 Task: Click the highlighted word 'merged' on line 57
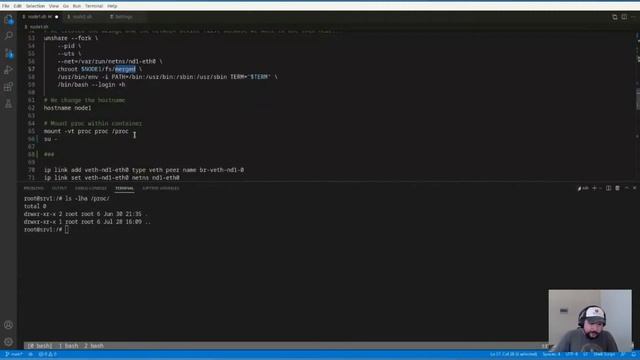tap(125, 69)
